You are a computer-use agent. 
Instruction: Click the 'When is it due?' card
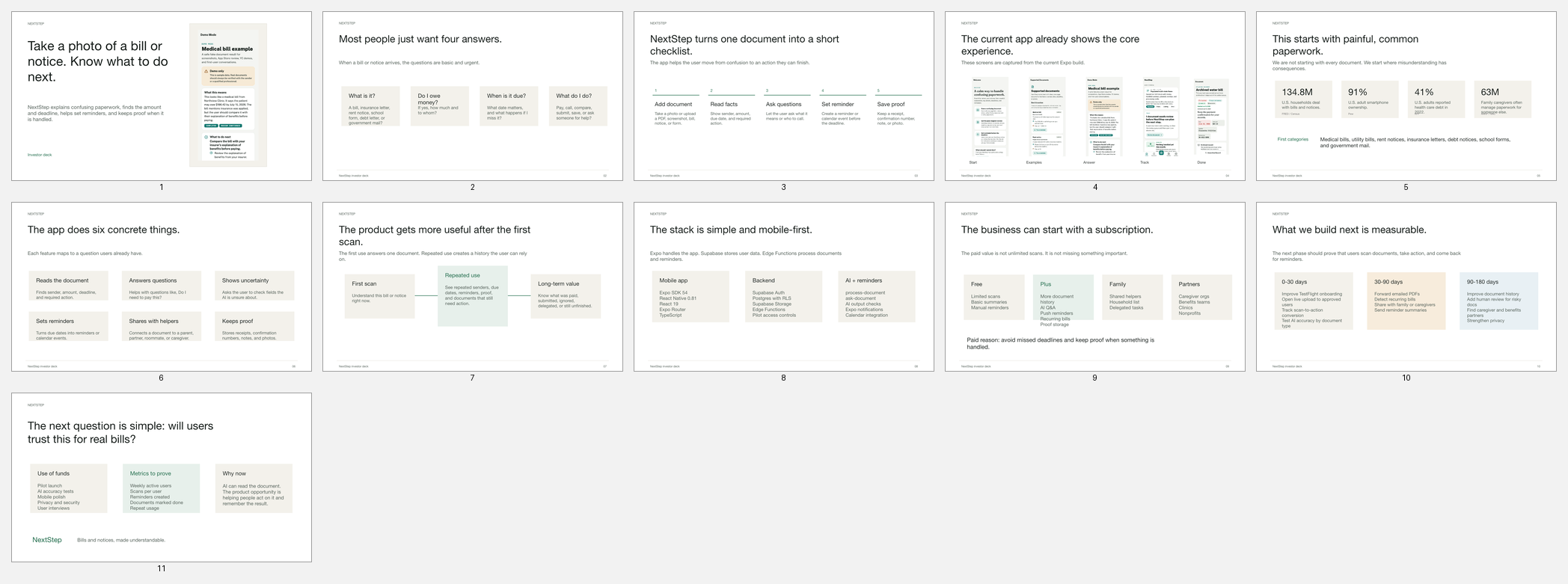(x=509, y=106)
